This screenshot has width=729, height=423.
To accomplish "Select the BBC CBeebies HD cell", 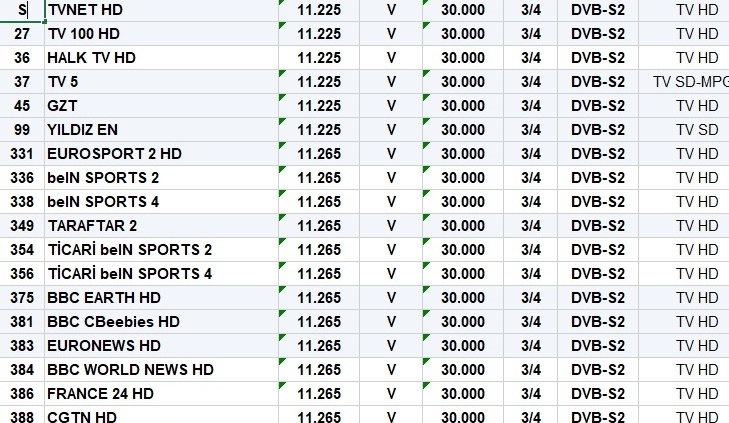I will pyautogui.click(x=162, y=322).
